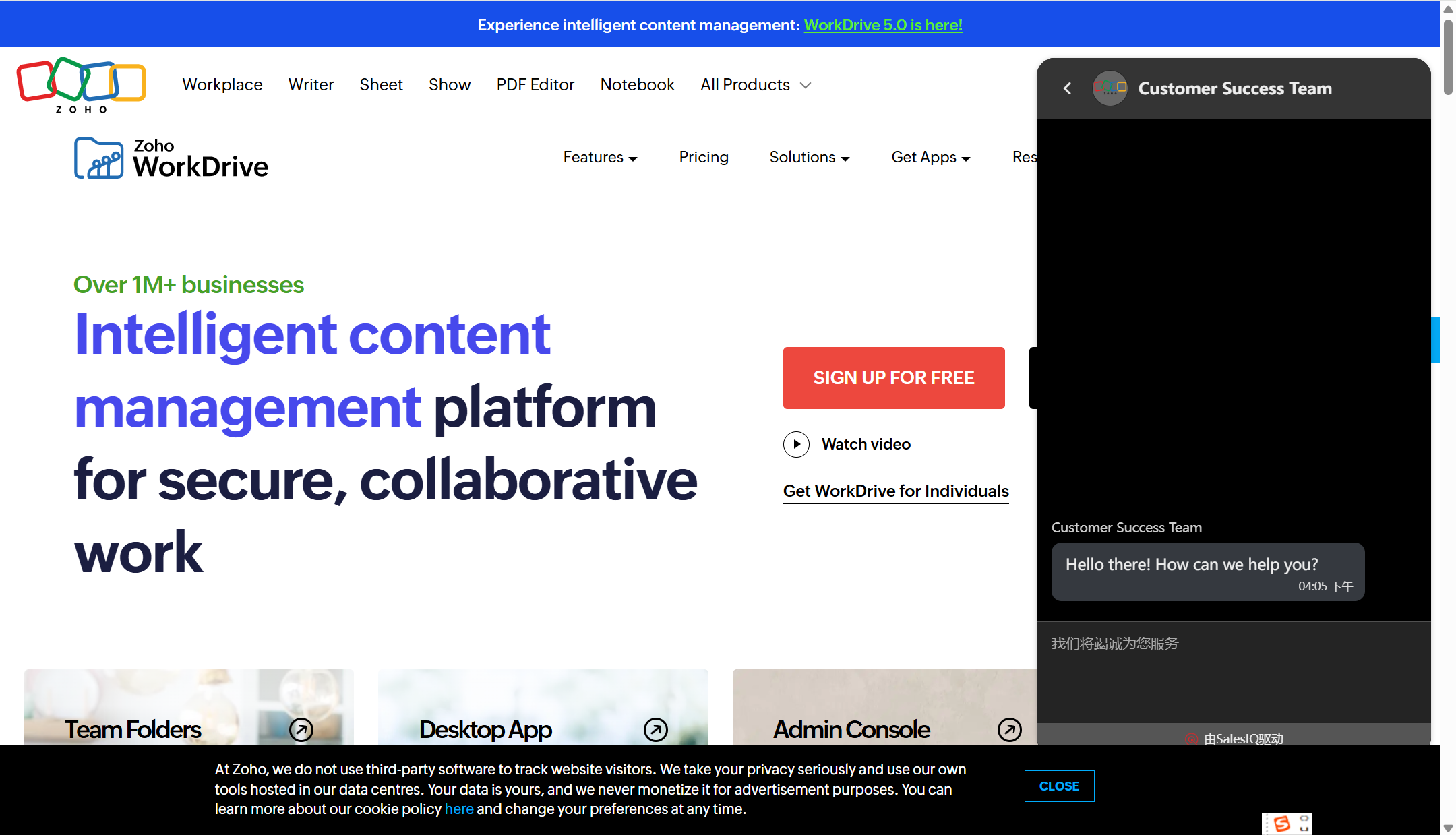The image size is (1456, 835).
Task: Click the Sogou input method tray icon
Action: tap(1282, 824)
